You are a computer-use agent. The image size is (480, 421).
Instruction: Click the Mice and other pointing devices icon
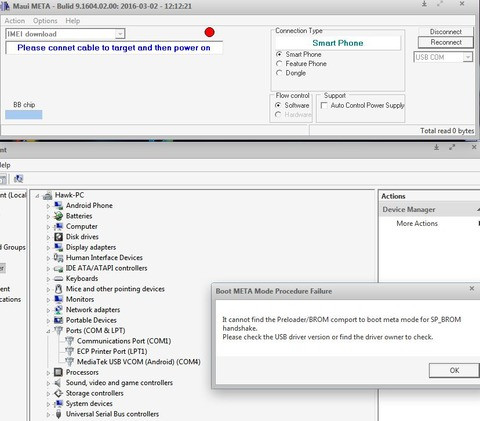(x=59, y=289)
